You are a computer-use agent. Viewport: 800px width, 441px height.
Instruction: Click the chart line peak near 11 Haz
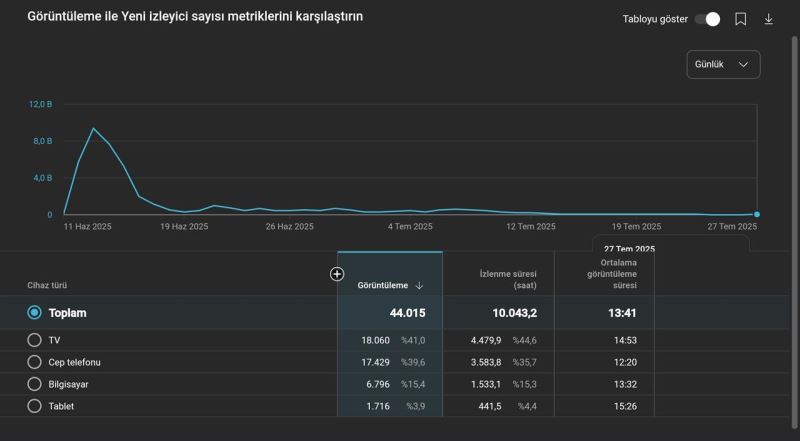[x=94, y=129]
